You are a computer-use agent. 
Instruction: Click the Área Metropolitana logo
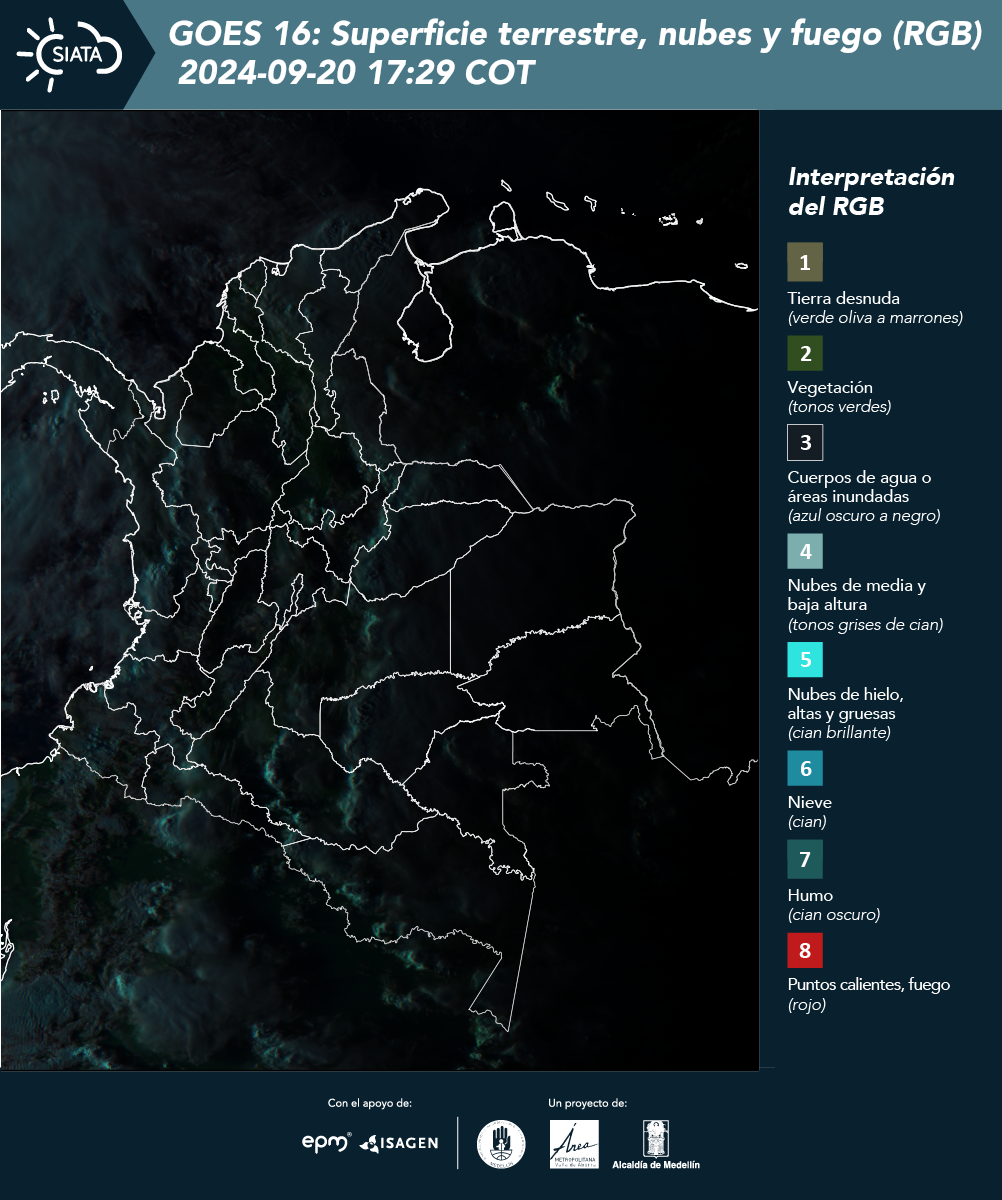pos(575,1144)
